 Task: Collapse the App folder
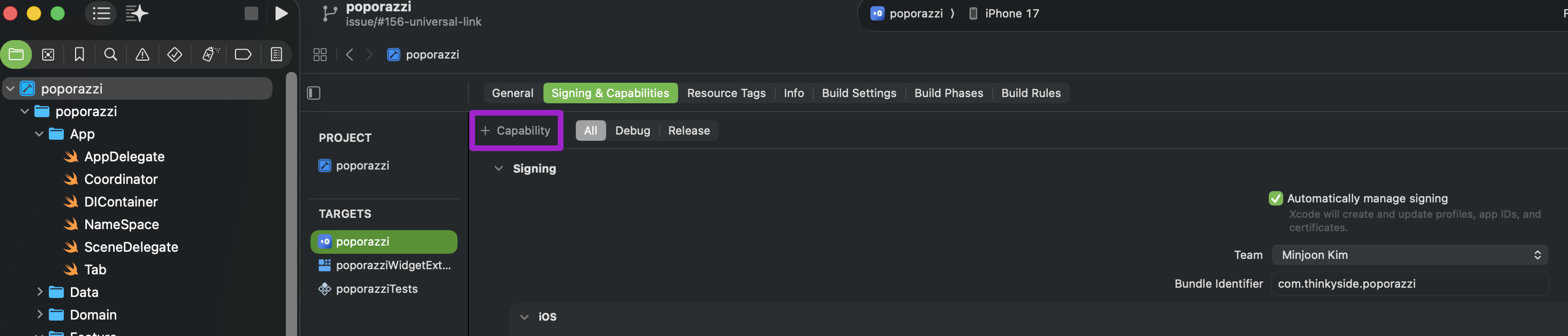[x=39, y=134]
